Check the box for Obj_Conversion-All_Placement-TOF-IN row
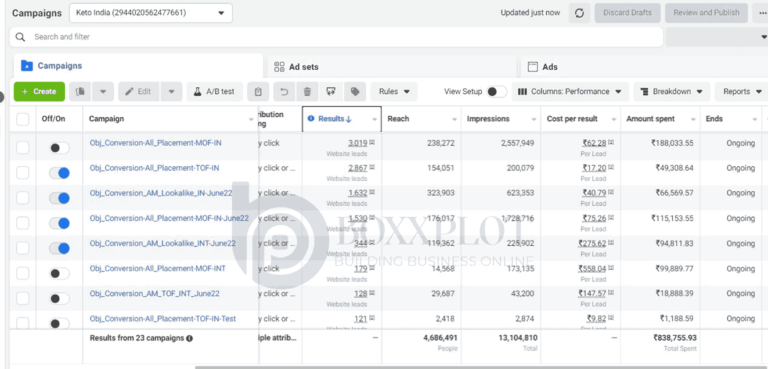The width and height of the screenshot is (768, 369). (x=23, y=172)
